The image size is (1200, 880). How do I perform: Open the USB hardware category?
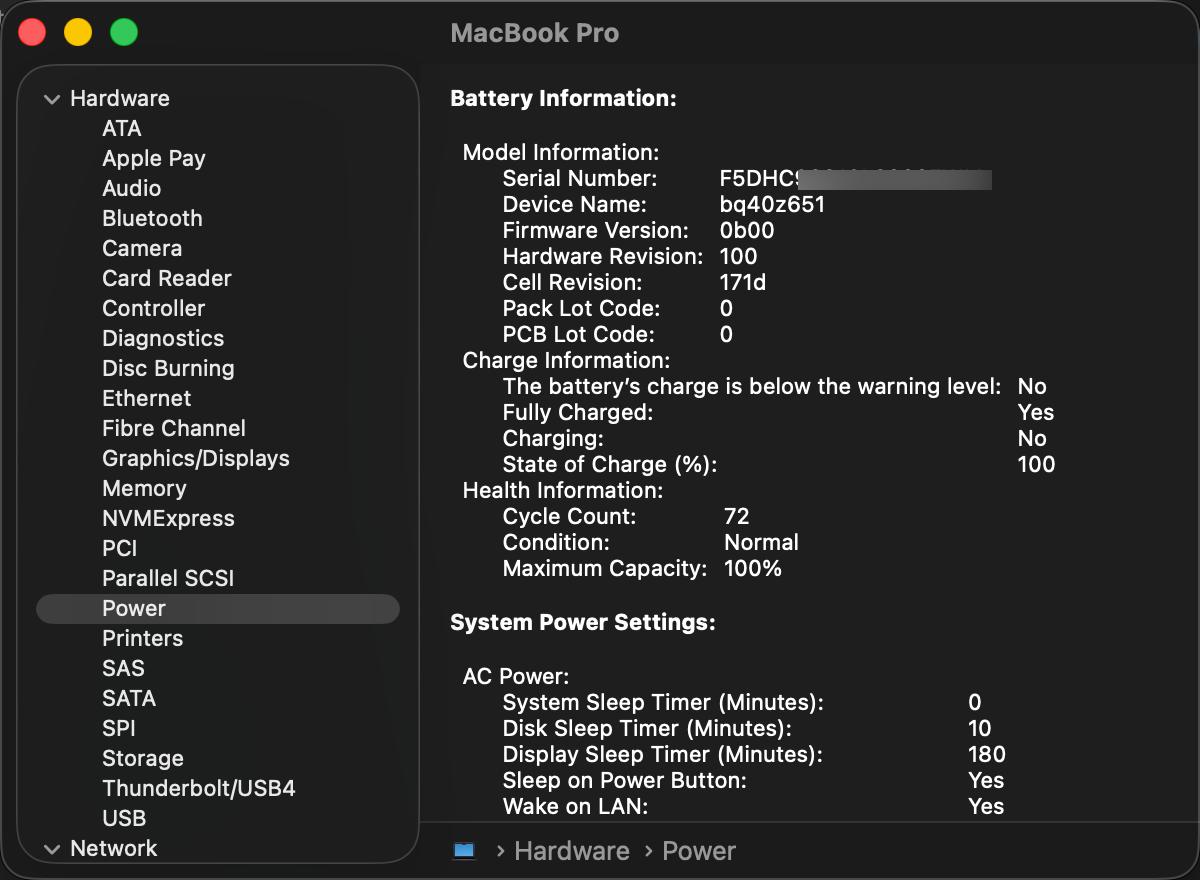click(x=124, y=818)
